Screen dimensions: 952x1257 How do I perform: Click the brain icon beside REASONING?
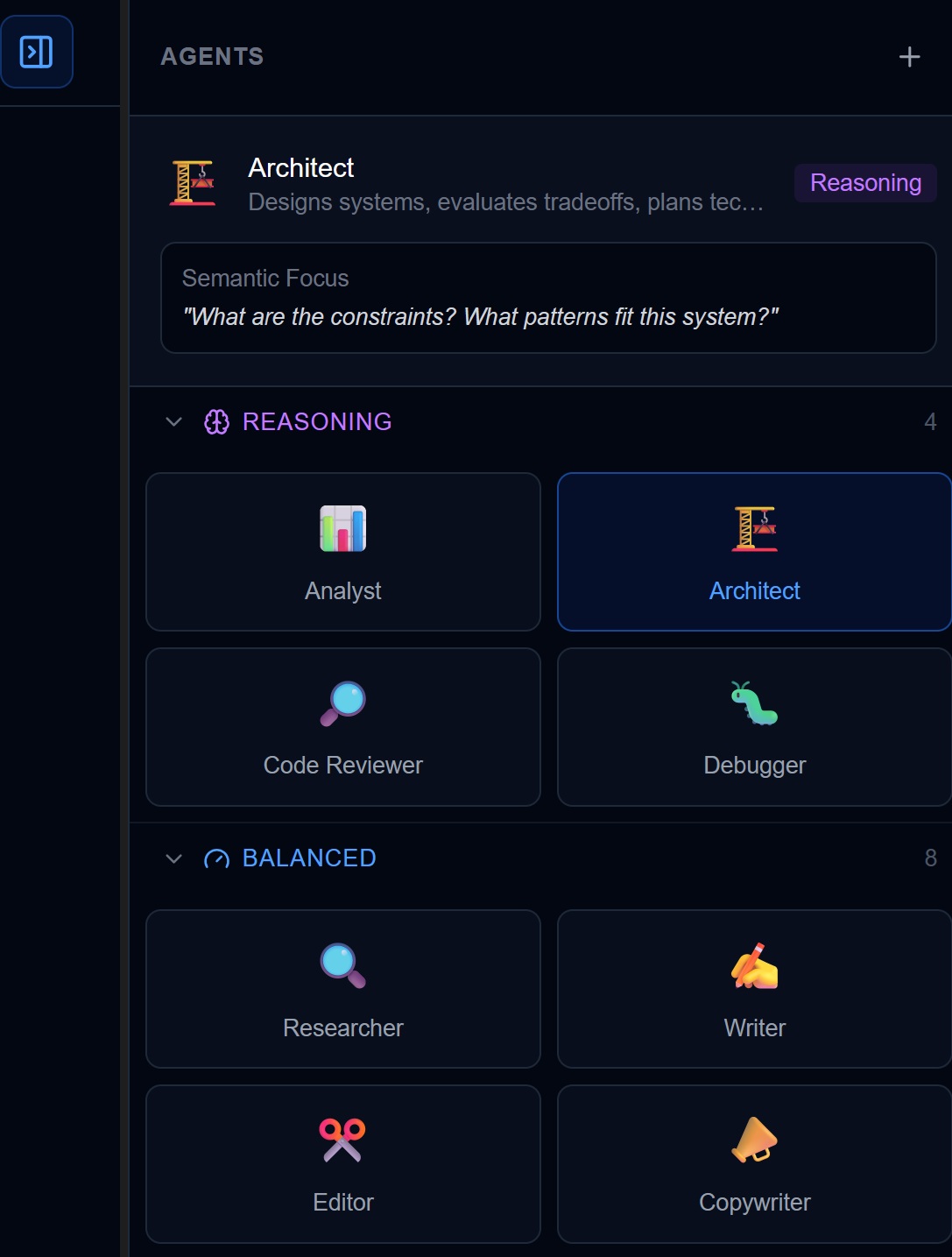[216, 421]
